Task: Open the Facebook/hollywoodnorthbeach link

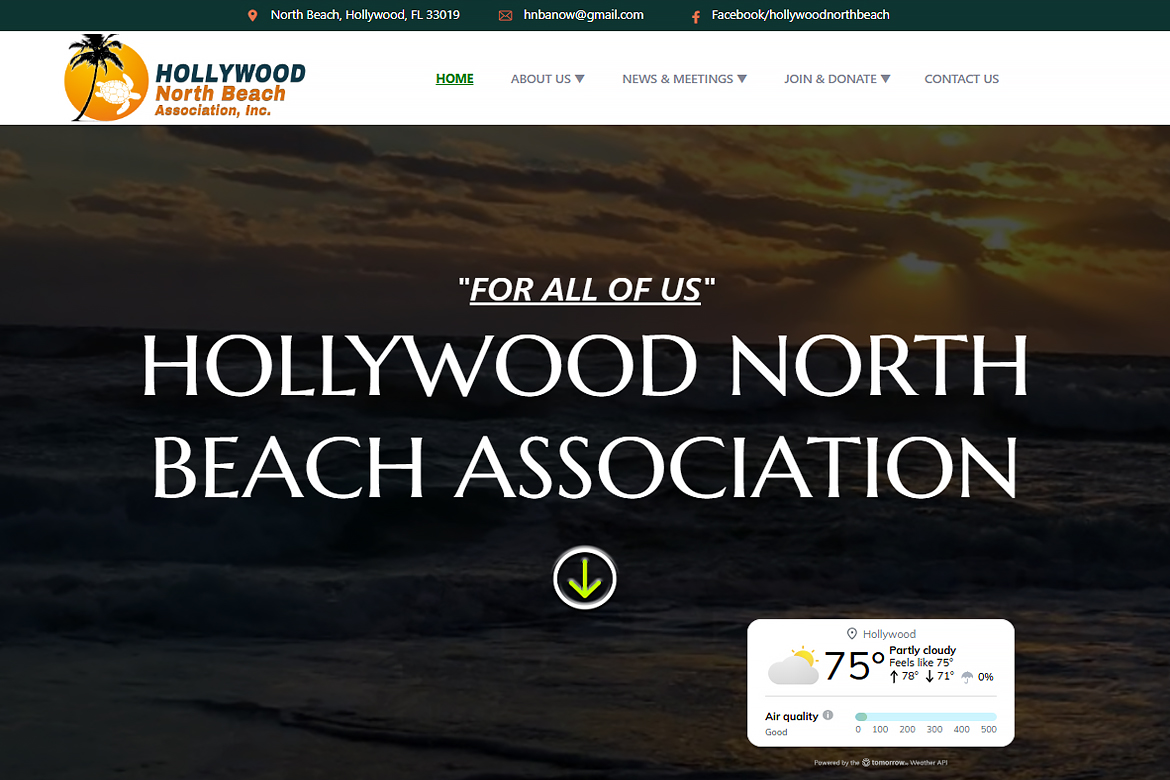Action: (800, 15)
